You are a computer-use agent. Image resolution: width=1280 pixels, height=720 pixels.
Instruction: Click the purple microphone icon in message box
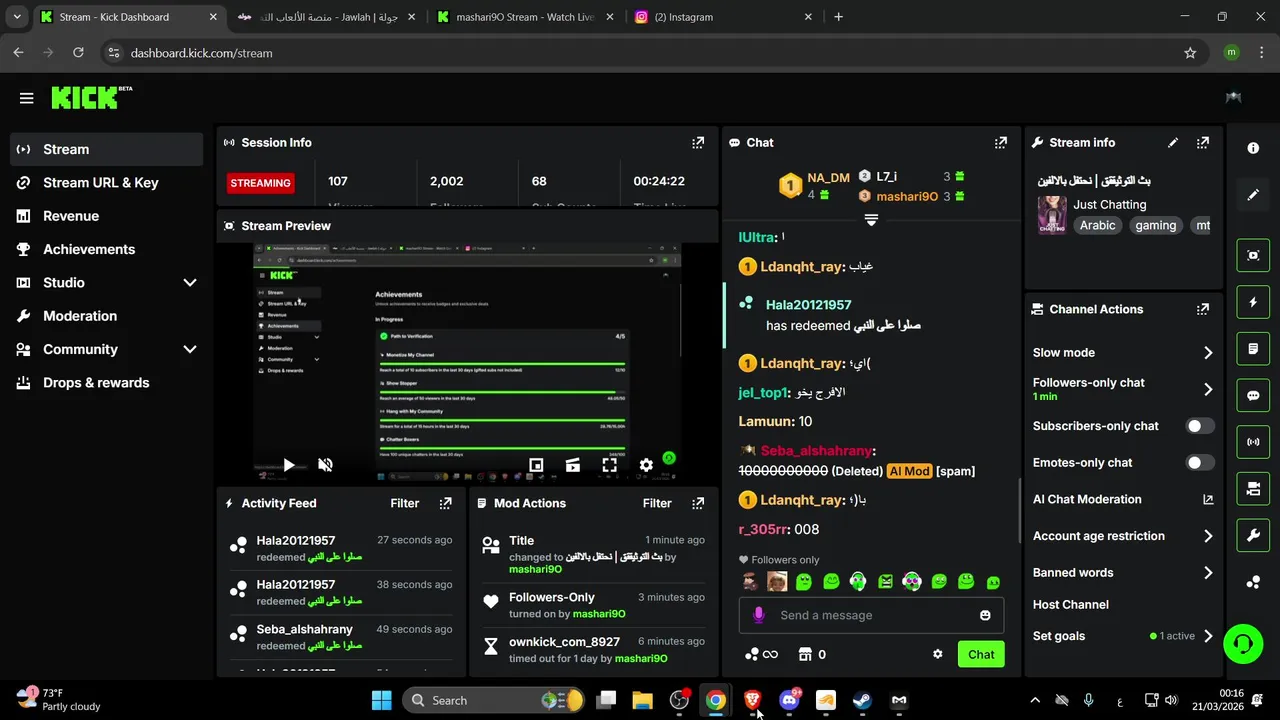pyautogui.click(x=759, y=615)
